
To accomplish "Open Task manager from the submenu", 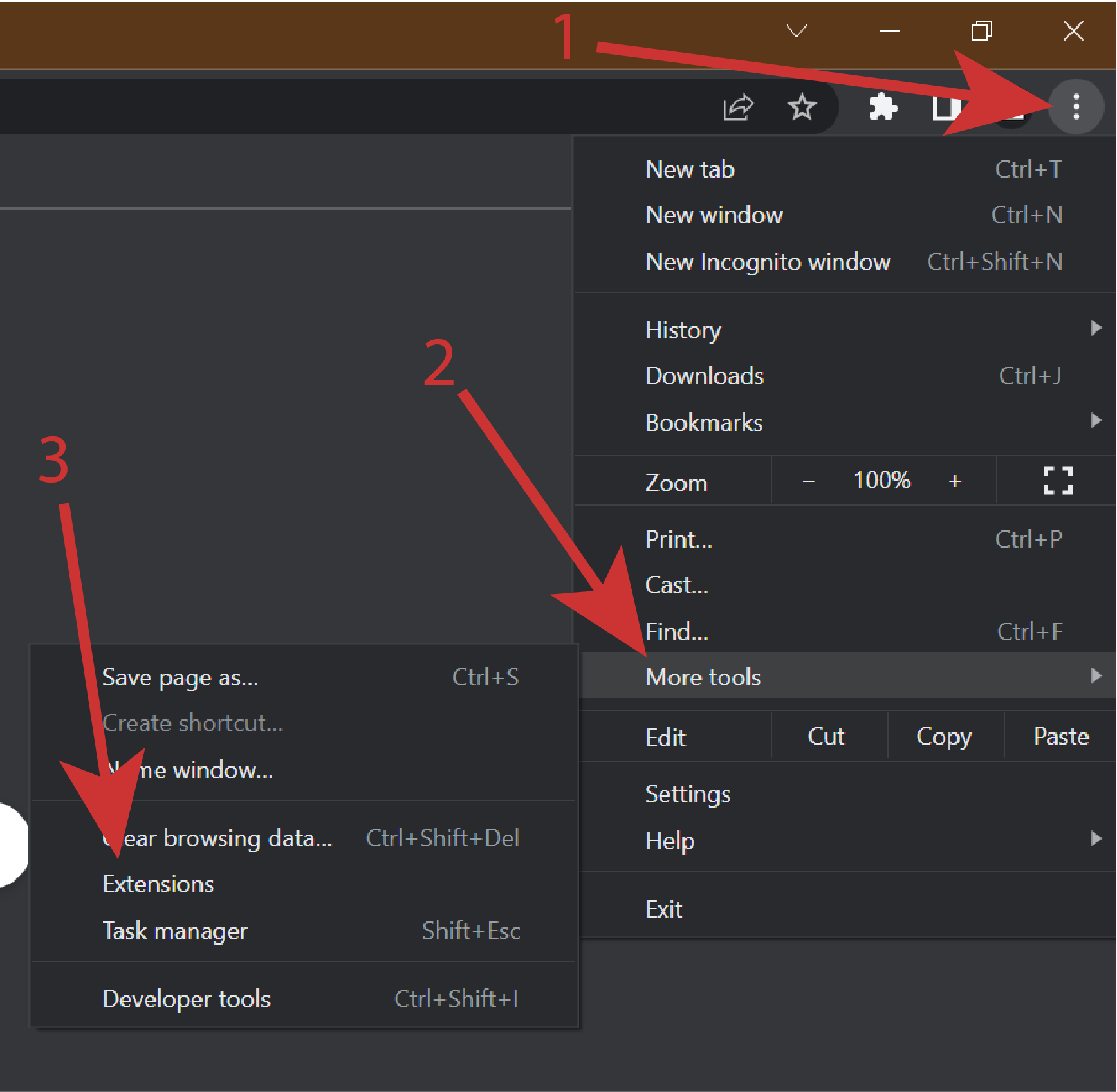I will [x=175, y=930].
